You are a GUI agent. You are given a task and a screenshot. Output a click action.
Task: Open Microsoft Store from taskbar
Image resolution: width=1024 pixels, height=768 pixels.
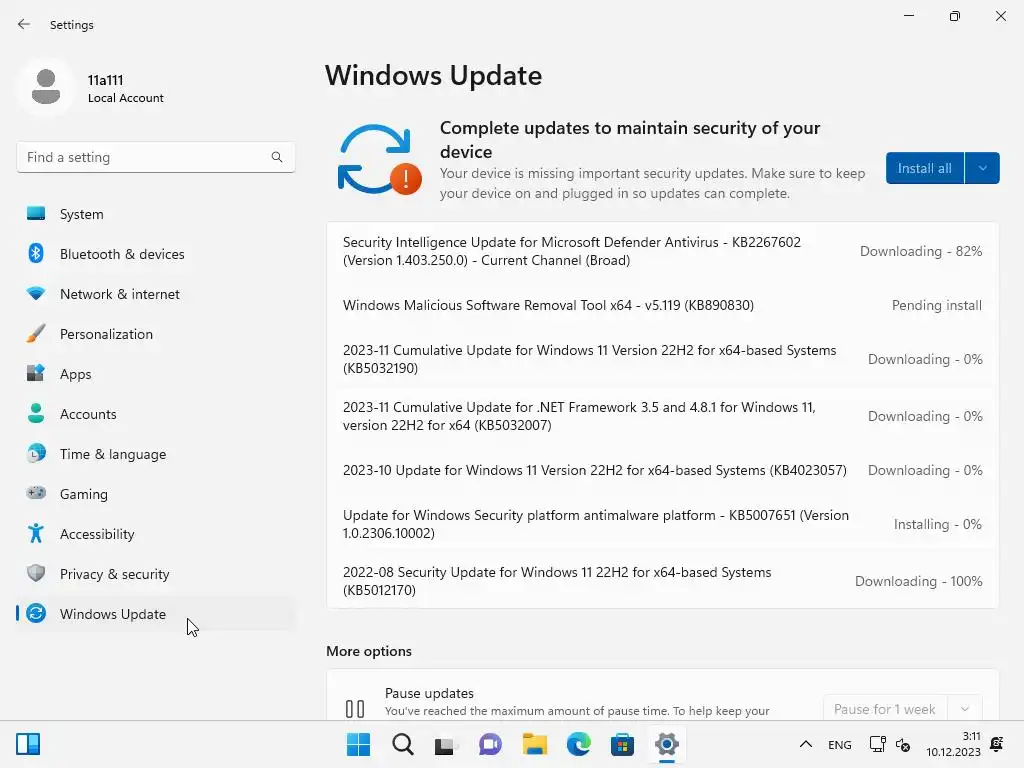tap(622, 744)
